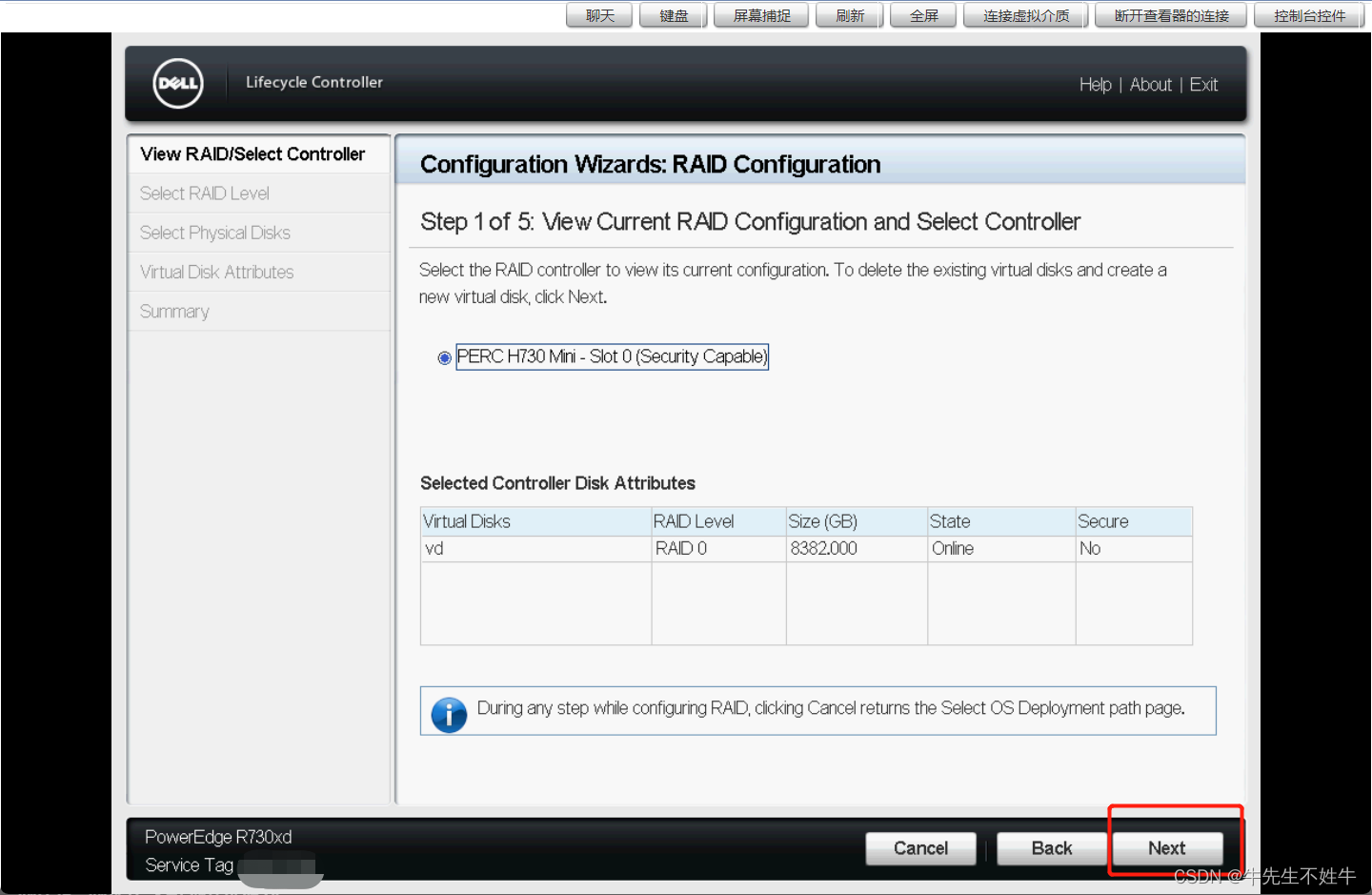Viewport: 1372px width, 895px height.
Task: Click the Dell logo icon
Action: click(178, 83)
